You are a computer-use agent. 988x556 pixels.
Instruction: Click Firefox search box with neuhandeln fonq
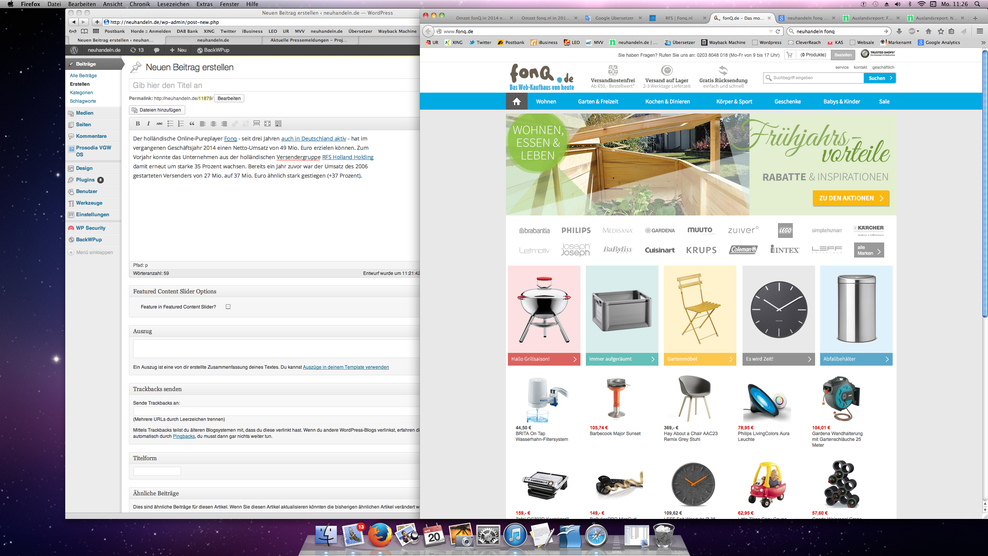838,31
